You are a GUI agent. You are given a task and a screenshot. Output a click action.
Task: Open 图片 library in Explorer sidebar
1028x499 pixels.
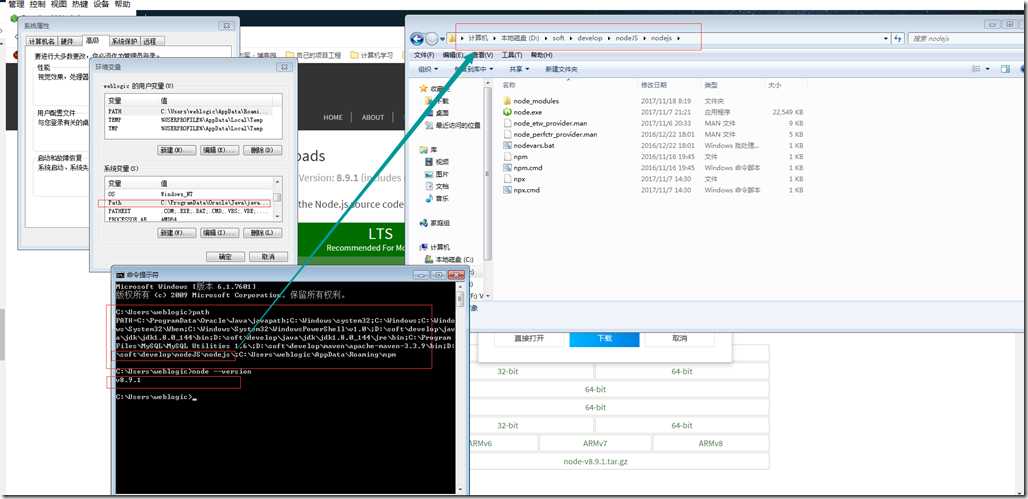pos(437,174)
